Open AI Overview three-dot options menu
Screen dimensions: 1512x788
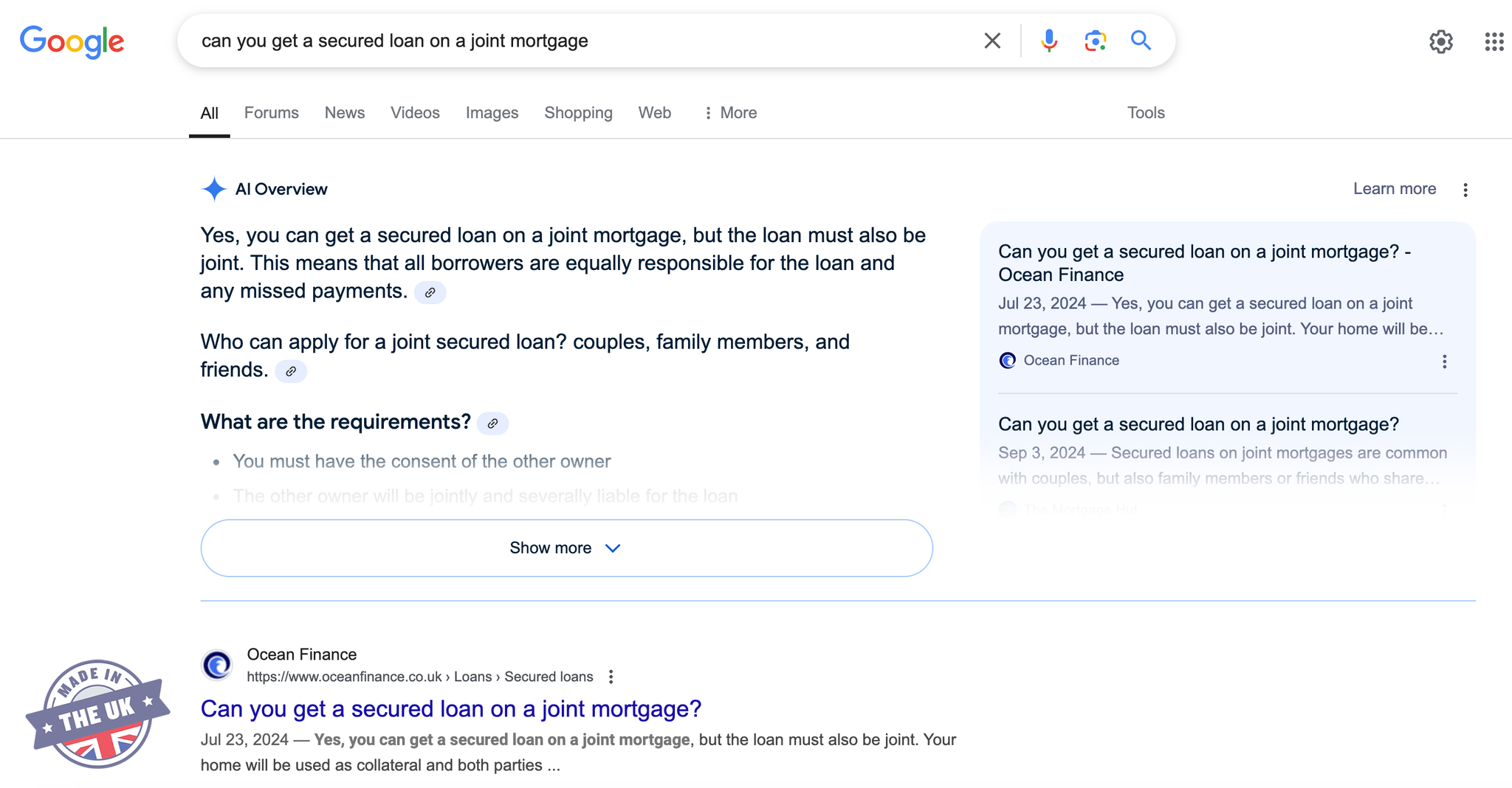coord(1465,190)
